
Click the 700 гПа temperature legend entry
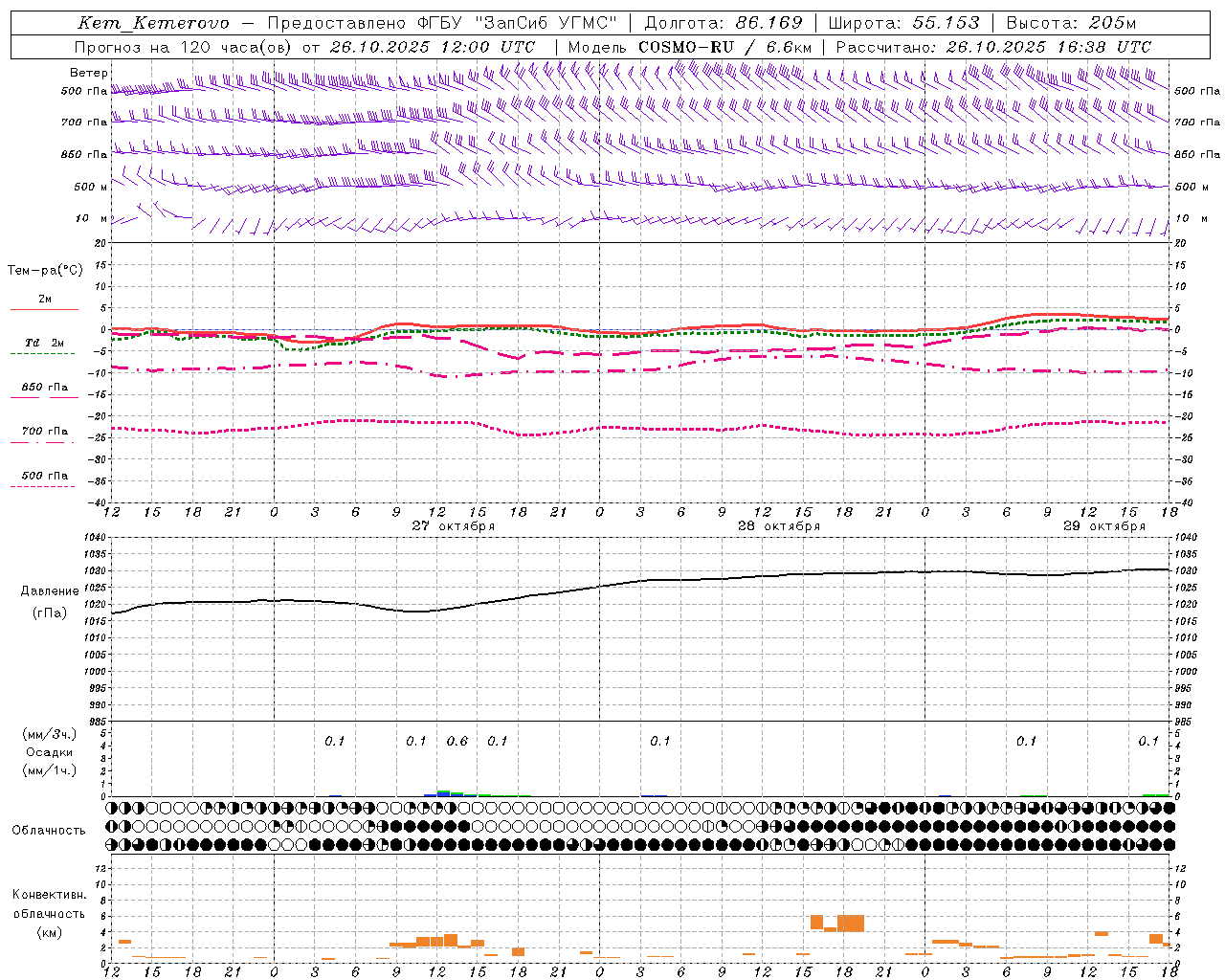click(44, 432)
